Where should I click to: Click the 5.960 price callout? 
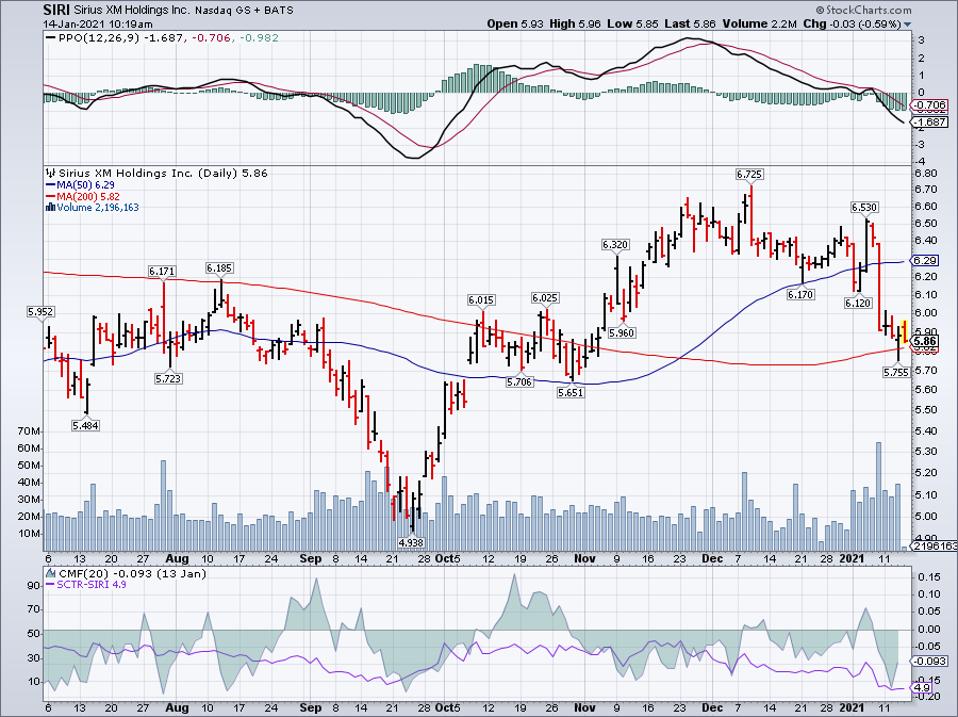pyautogui.click(x=622, y=333)
